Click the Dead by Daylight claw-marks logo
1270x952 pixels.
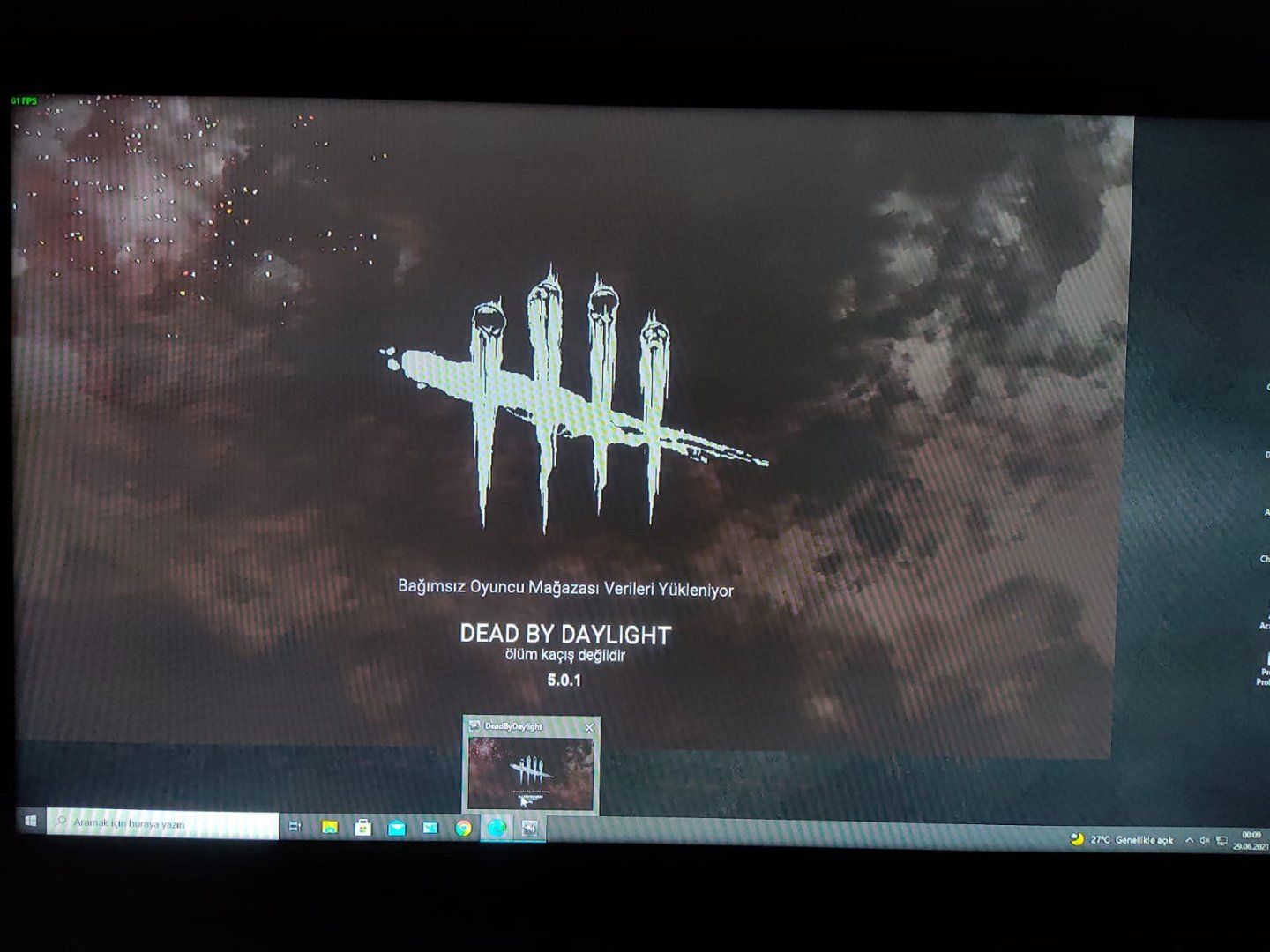(x=573, y=398)
